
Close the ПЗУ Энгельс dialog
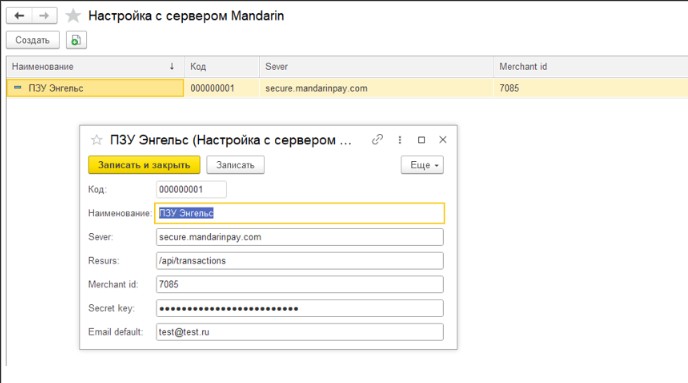(443, 140)
